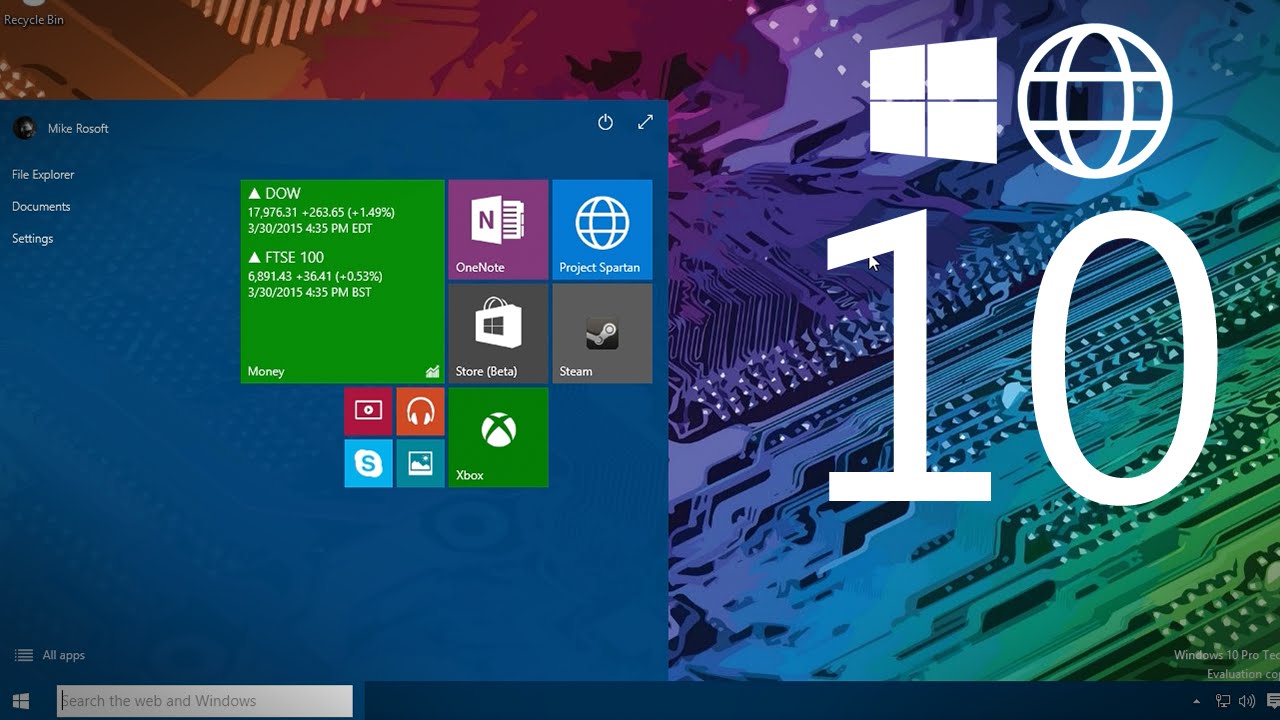1280x720 pixels.
Task: Click the network status tray icon
Action: [1222, 701]
